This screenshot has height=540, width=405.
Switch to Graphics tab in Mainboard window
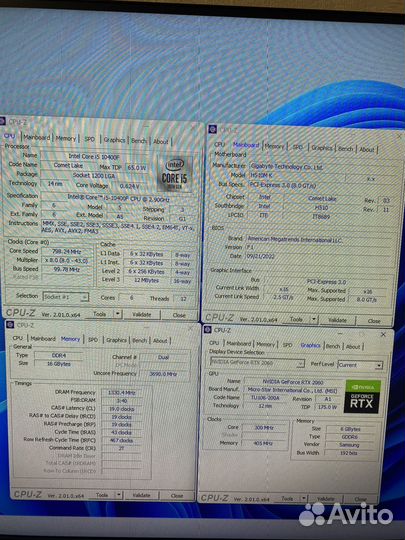click(322, 148)
